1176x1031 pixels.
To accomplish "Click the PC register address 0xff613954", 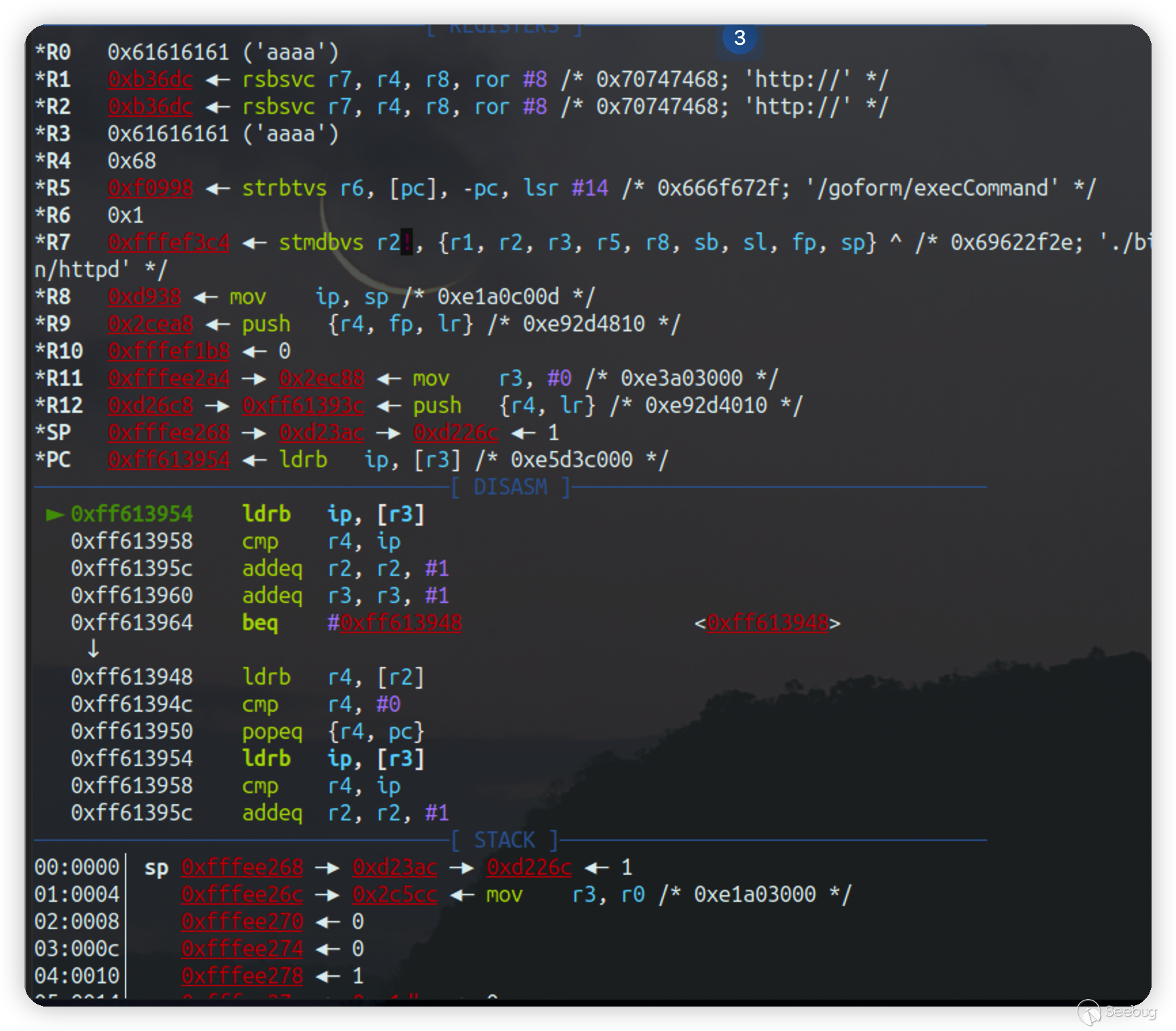I will [168, 460].
